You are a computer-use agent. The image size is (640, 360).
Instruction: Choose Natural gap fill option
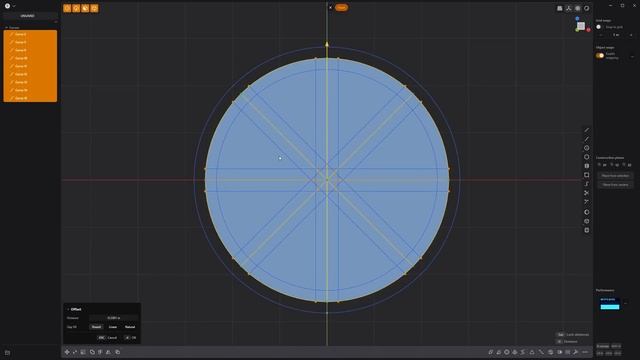pos(130,327)
